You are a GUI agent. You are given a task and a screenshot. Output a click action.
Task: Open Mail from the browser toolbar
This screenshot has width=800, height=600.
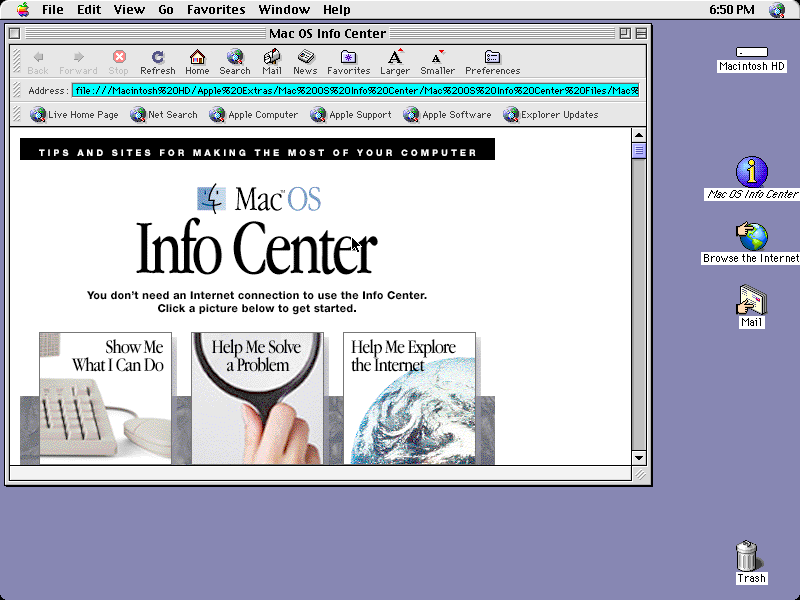[271, 62]
